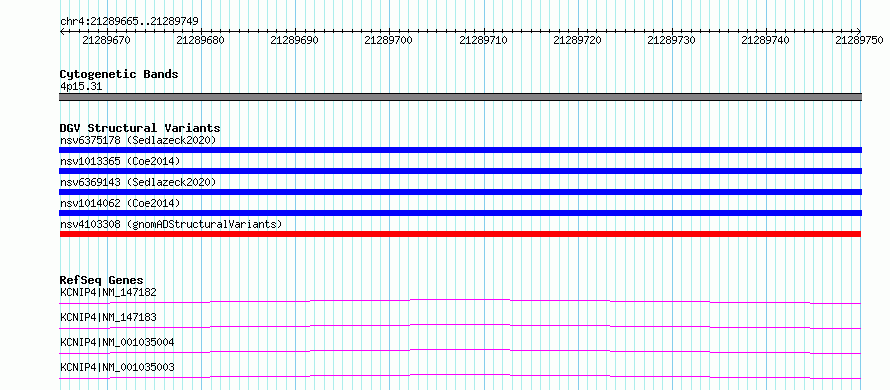Viewport: 890px width, 390px height.
Task: Click ruler position 21289710
Action: click(483, 40)
